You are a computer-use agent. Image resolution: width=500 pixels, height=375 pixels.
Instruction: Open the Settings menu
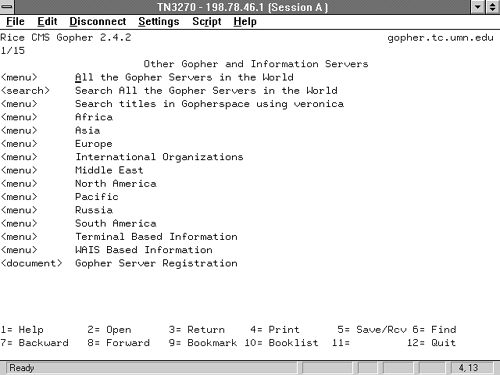[159, 22]
